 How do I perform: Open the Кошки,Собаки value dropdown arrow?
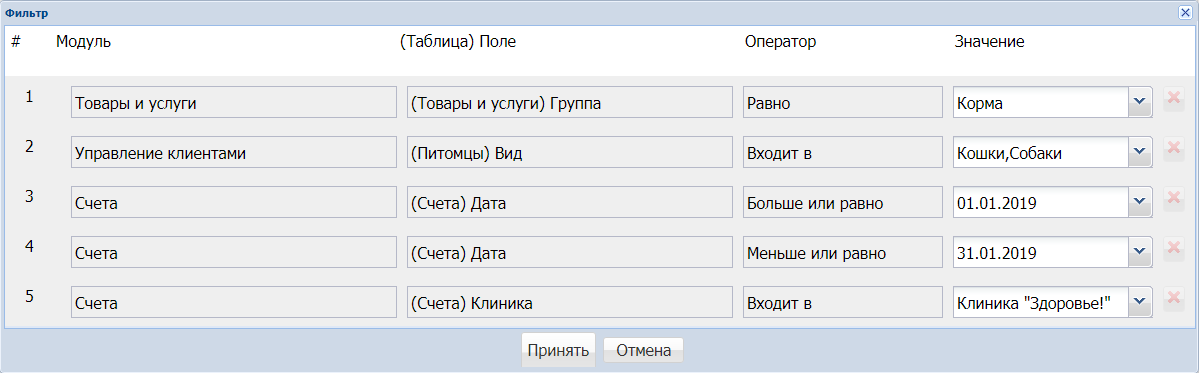pos(1140,152)
